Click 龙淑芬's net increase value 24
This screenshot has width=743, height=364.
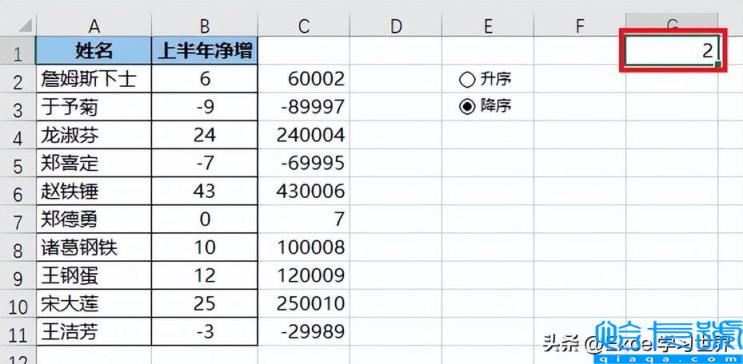pos(205,135)
